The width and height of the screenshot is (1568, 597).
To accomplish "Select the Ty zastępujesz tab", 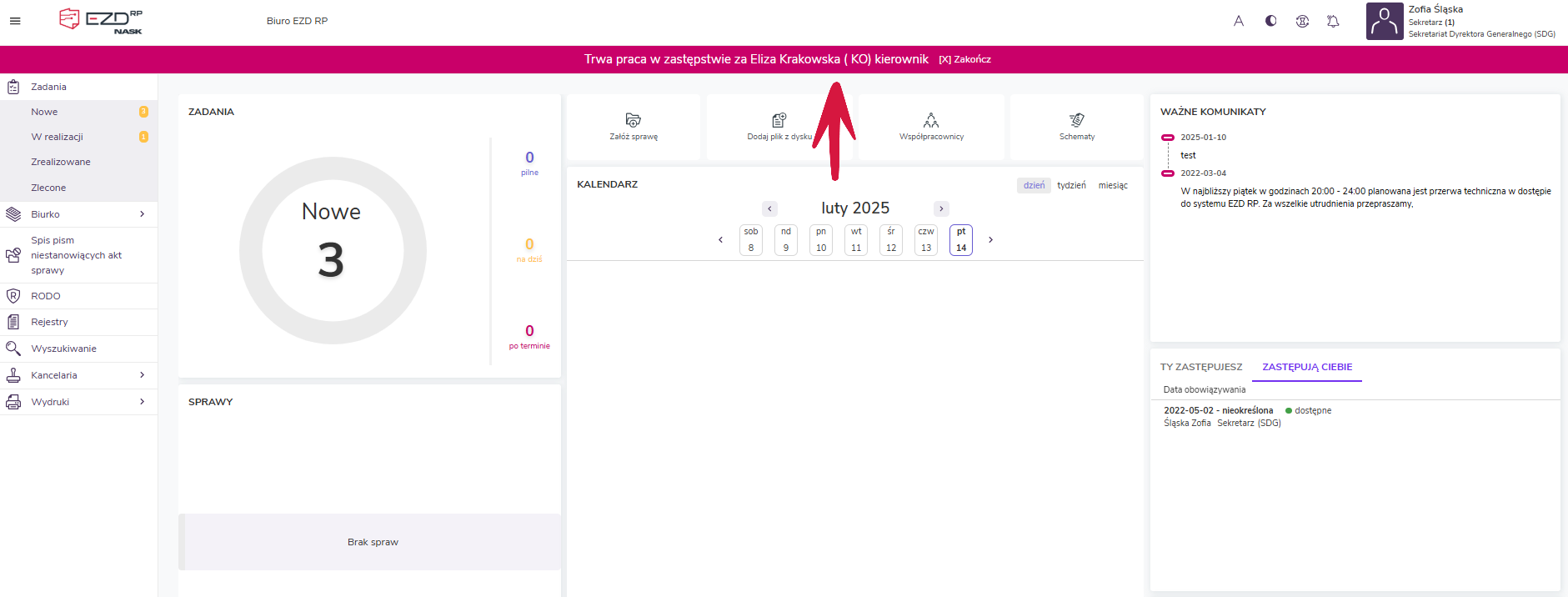I will click(1200, 367).
